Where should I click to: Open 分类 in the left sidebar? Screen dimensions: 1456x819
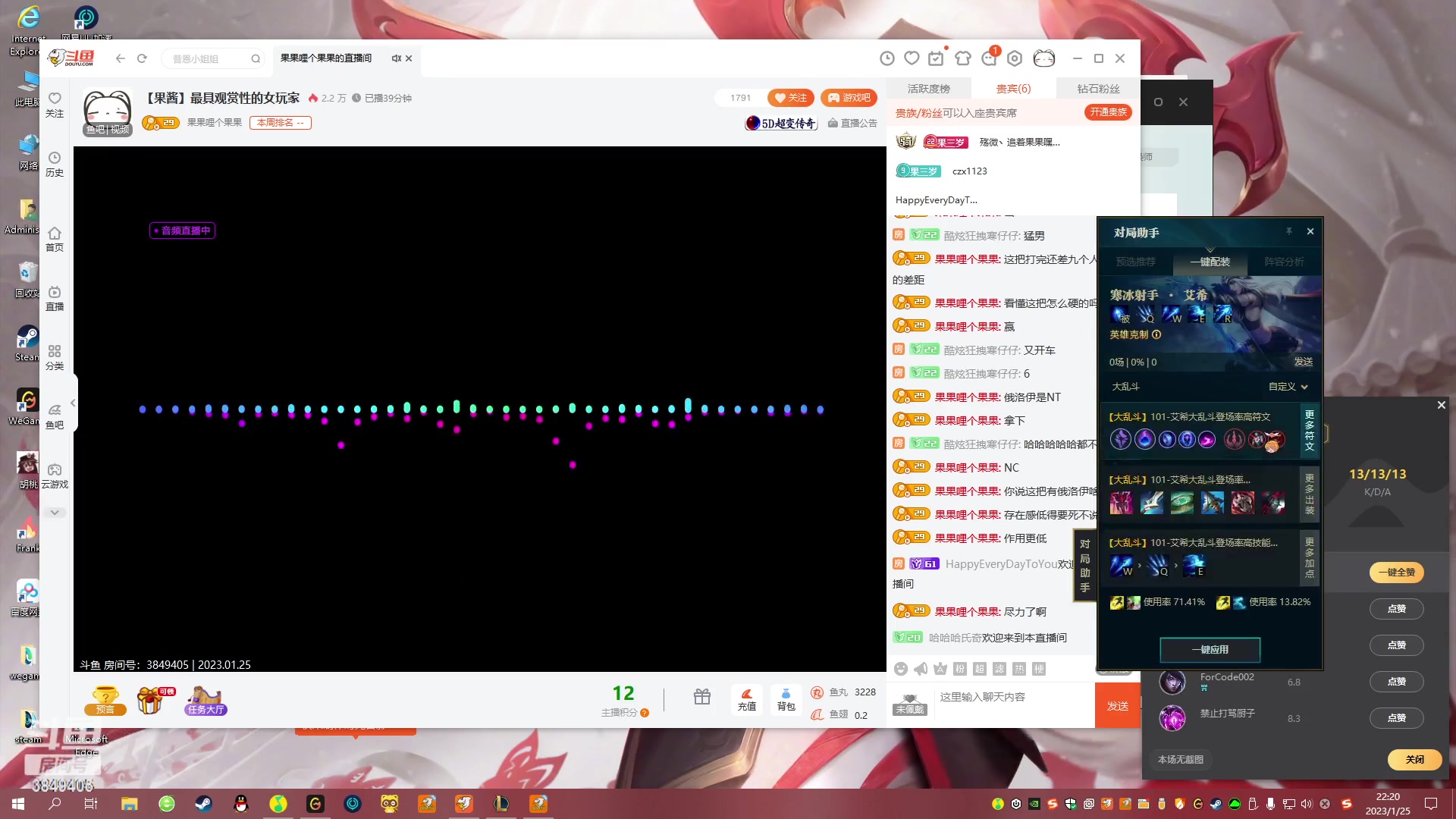click(55, 357)
